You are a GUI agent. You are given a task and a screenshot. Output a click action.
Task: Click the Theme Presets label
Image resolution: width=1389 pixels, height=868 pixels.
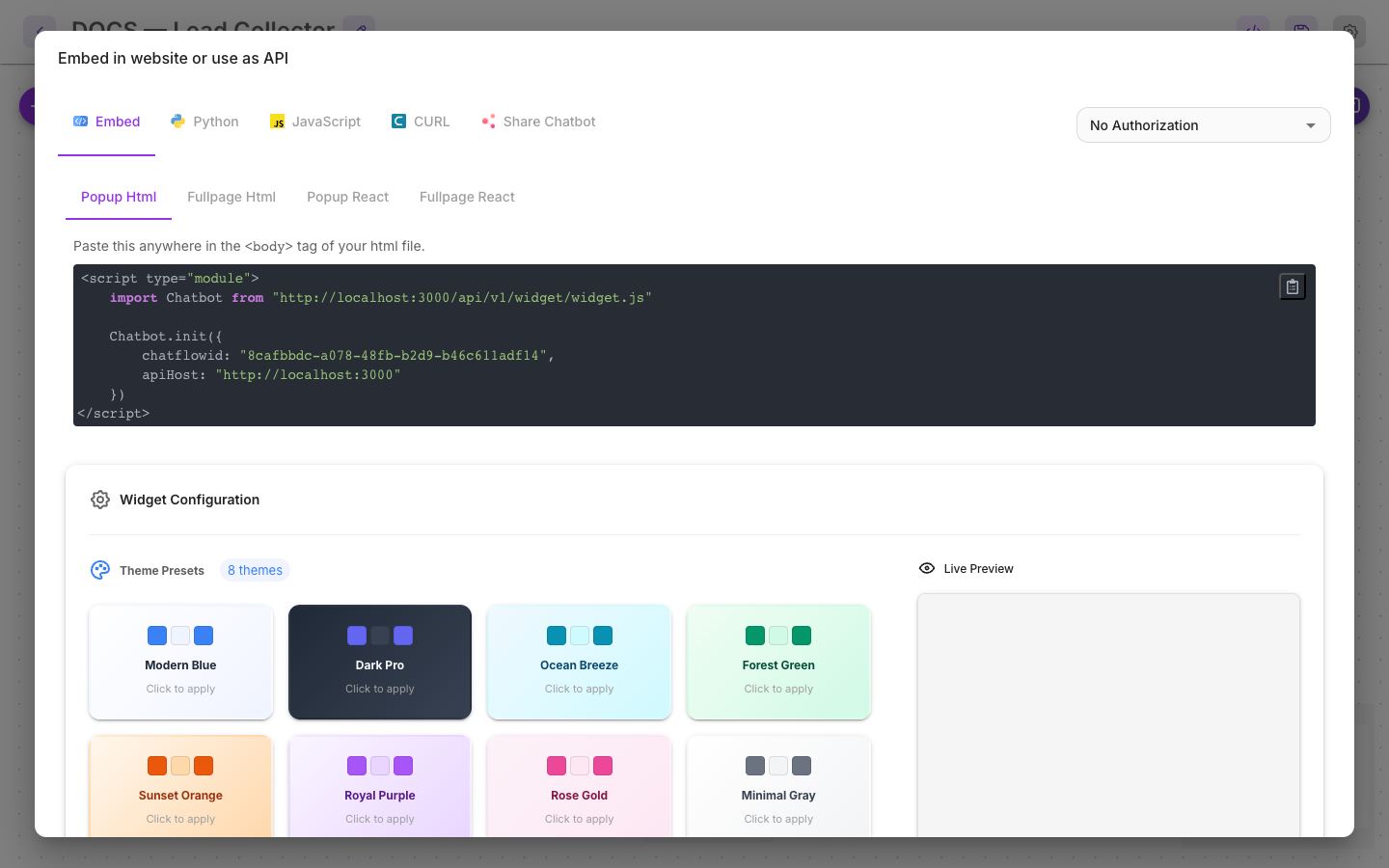point(162,571)
